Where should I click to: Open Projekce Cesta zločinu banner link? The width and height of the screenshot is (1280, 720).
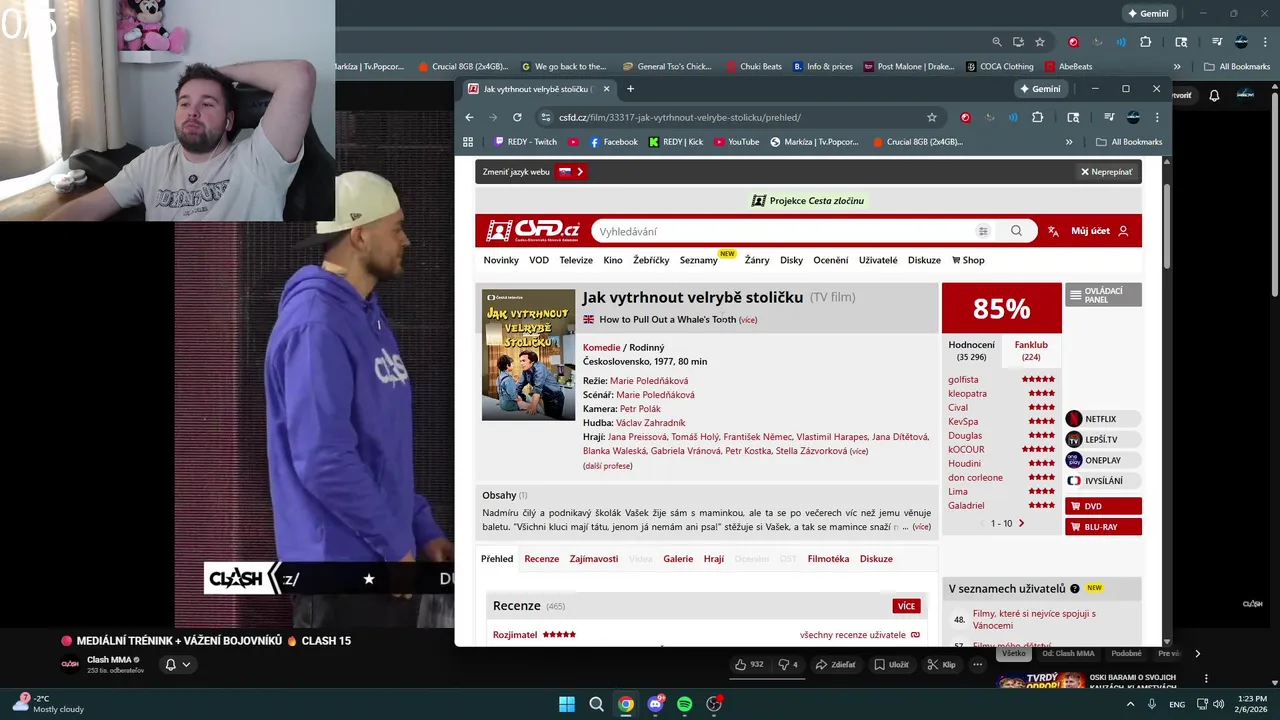808,201
